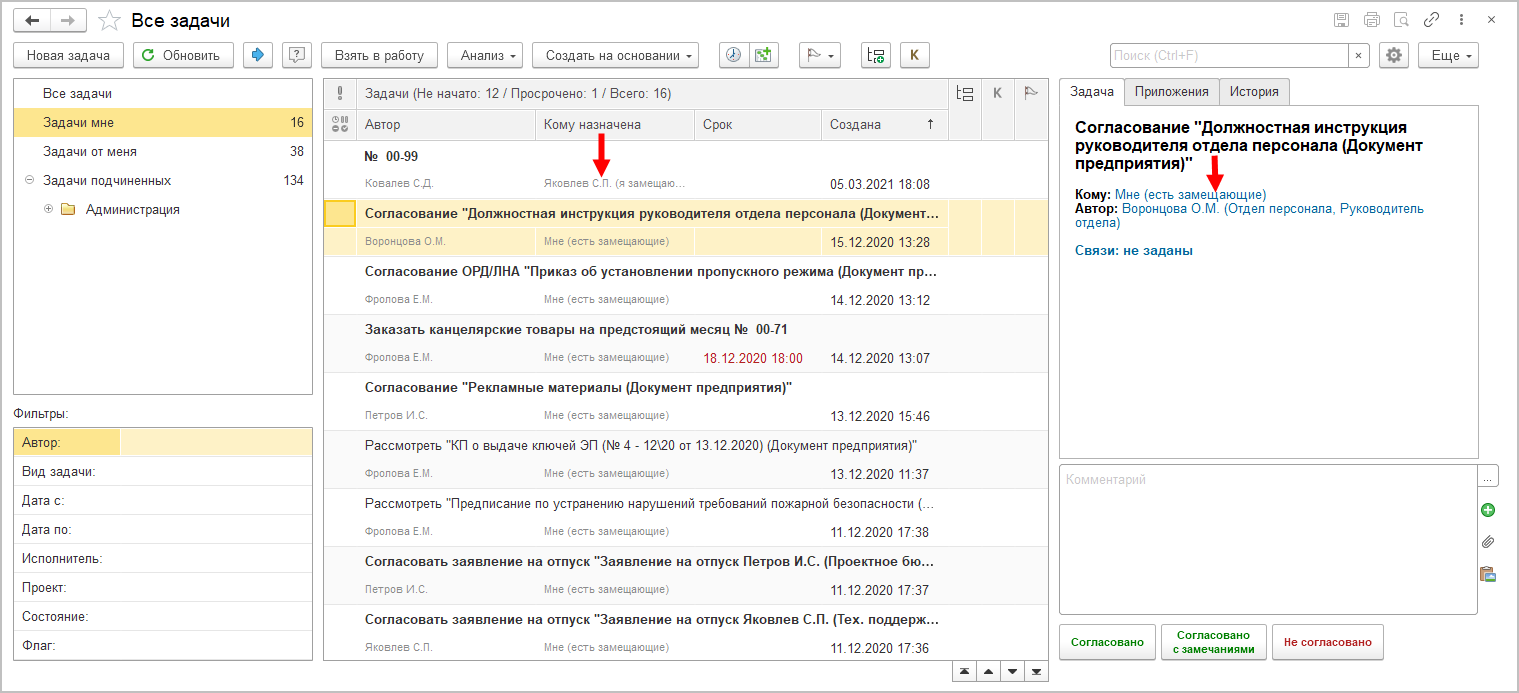Click the print preview icon in title bar
This screenshot has height=693, width=1519.
pos(1401,20)
